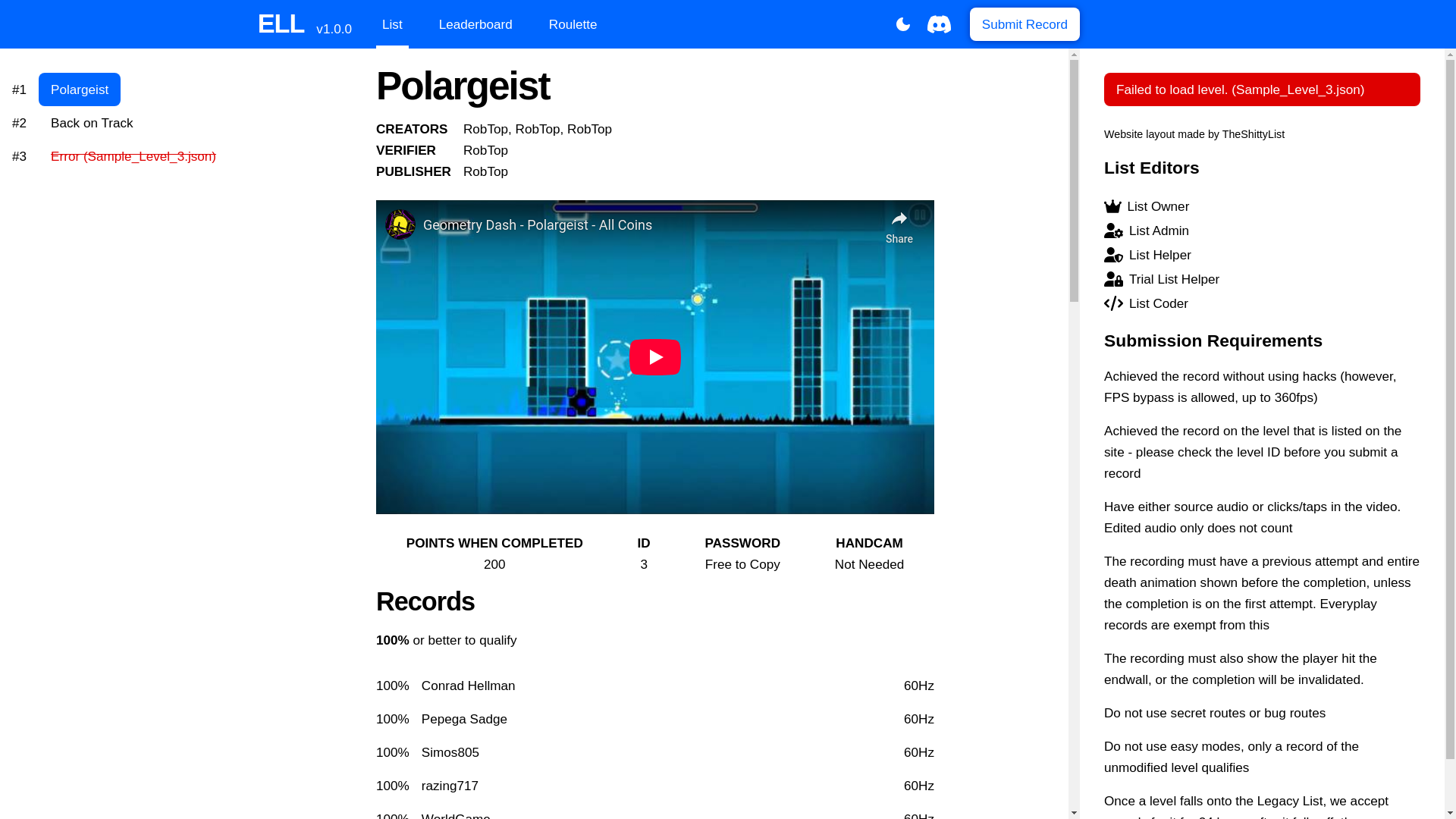Click the Trial List Helper lock icon
This screenshot has width=1456, height=819.
coord(1113,279)
